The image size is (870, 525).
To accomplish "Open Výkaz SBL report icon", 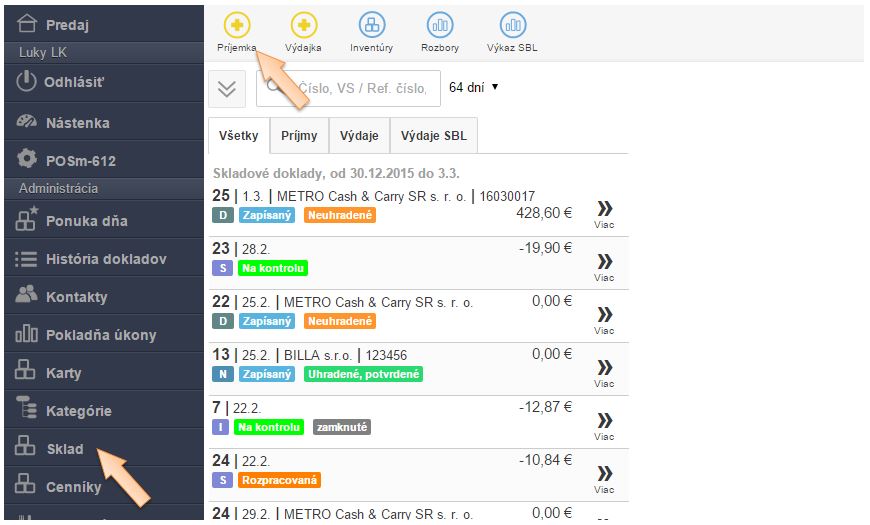I will point(512,25).
